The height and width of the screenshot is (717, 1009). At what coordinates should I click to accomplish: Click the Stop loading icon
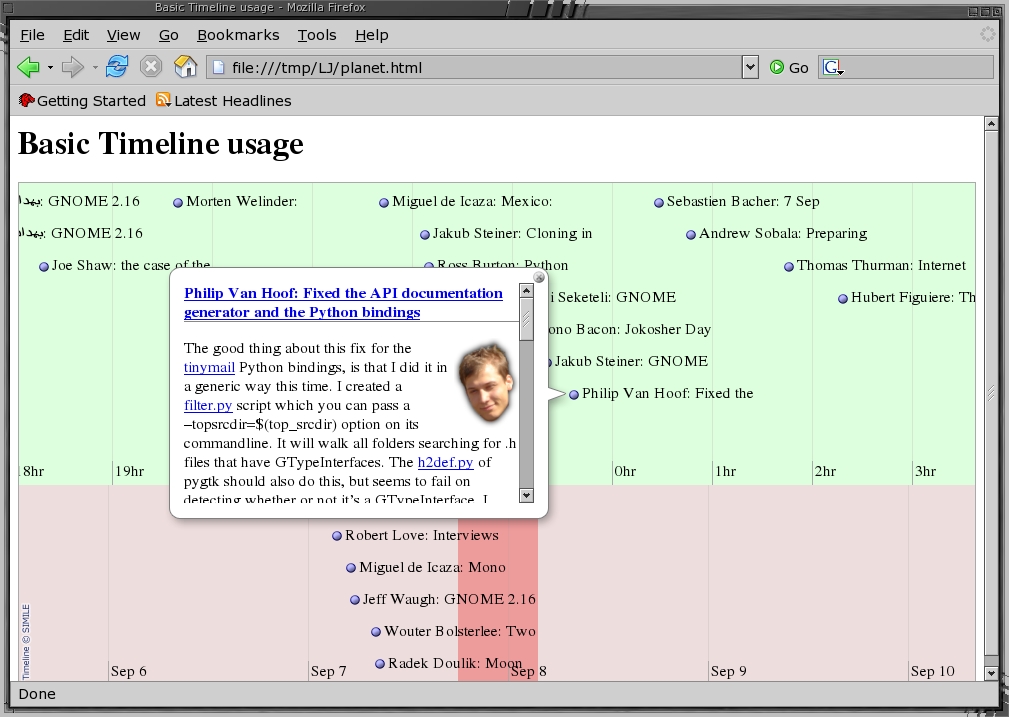click(x=151, y=67)
